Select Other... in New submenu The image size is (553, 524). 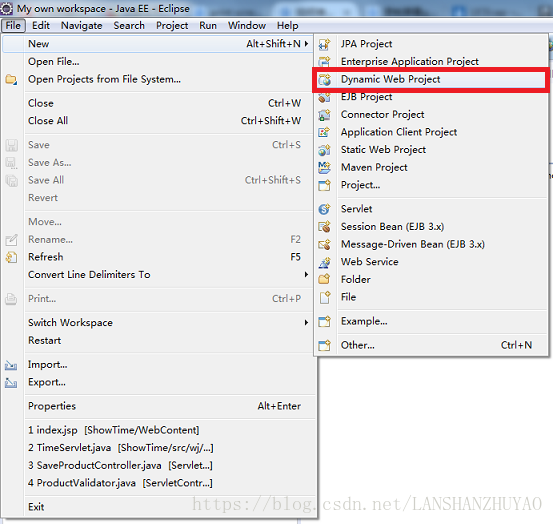(x=431, y=346)
